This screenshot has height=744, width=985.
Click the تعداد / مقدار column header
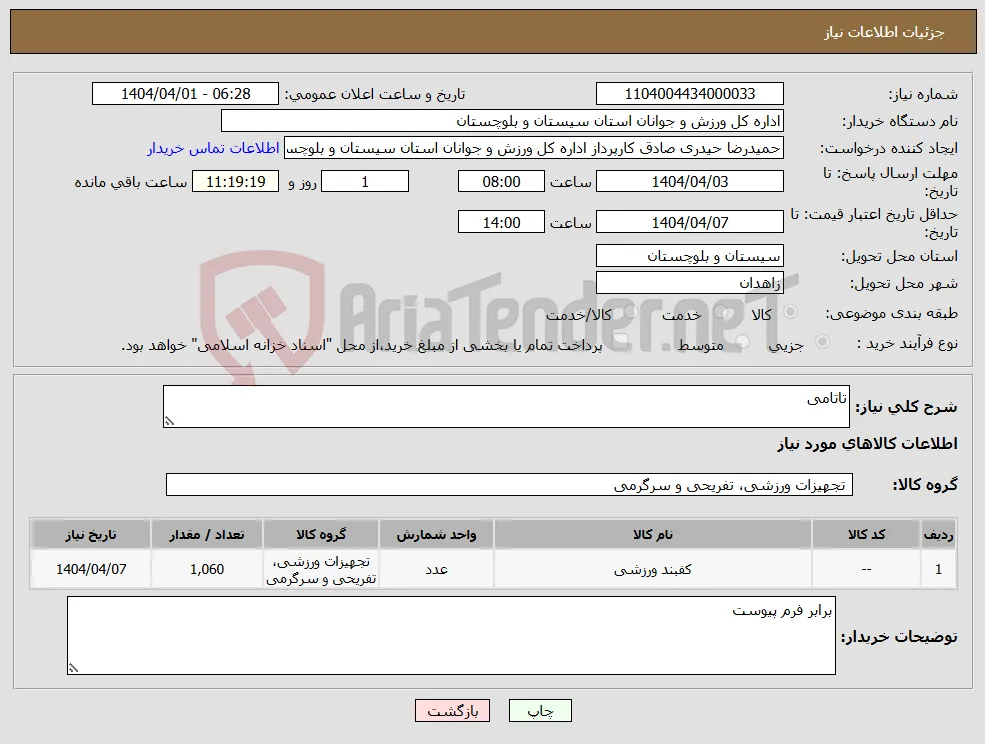coord(207,535)
